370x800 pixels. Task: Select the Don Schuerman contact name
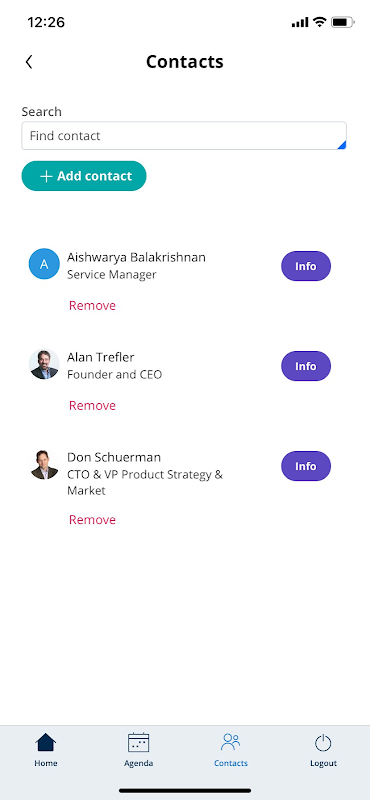114,457
